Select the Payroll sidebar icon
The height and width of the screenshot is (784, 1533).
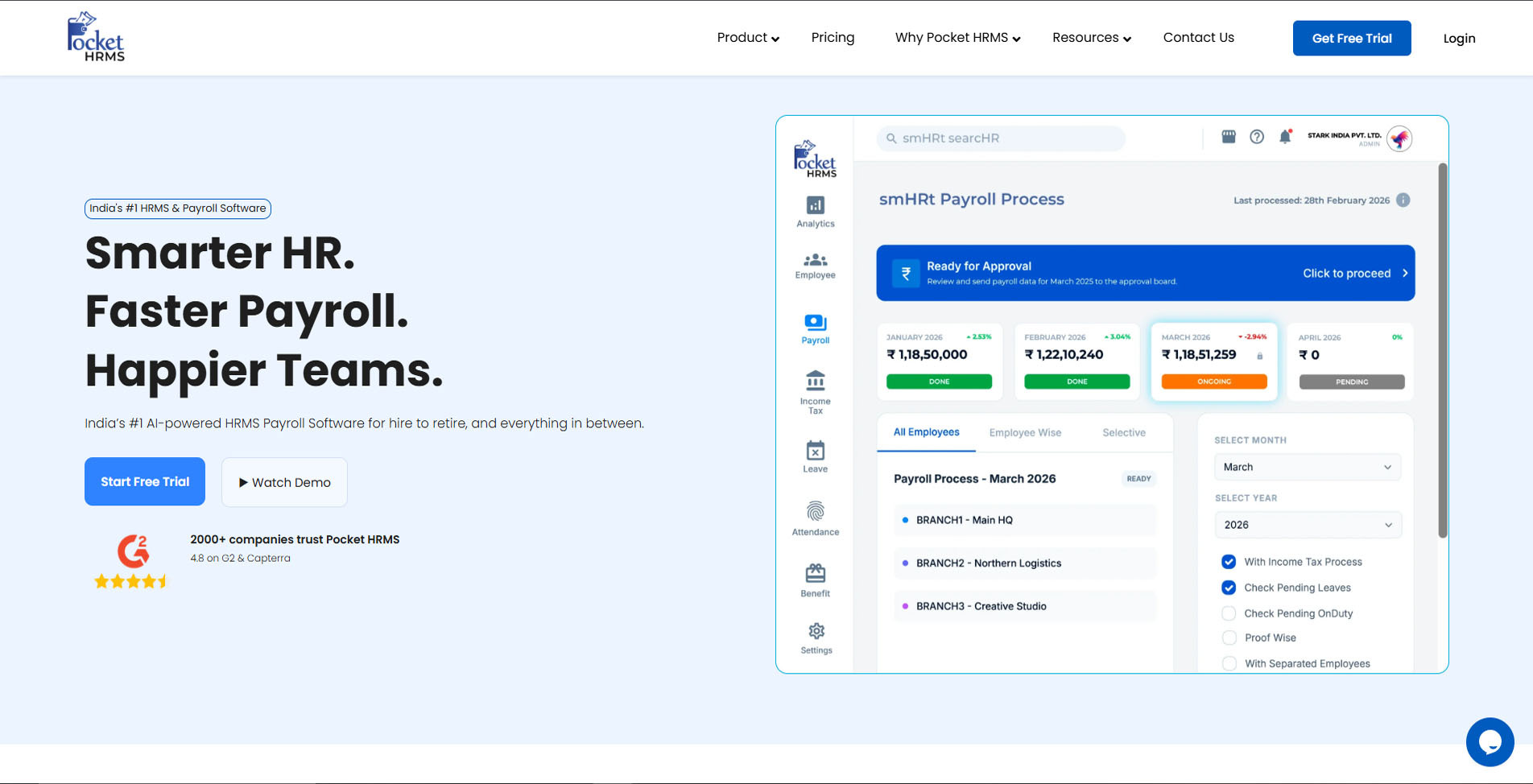[815, 323]
